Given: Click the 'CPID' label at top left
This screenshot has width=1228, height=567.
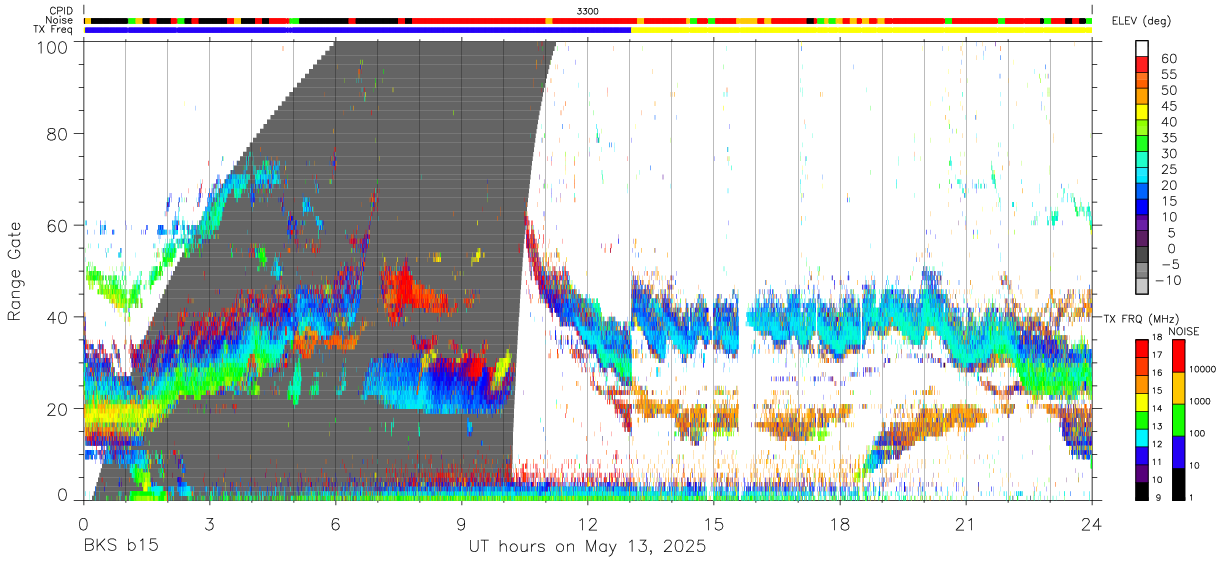Looking at the screenshot, I should click(63, 10).
